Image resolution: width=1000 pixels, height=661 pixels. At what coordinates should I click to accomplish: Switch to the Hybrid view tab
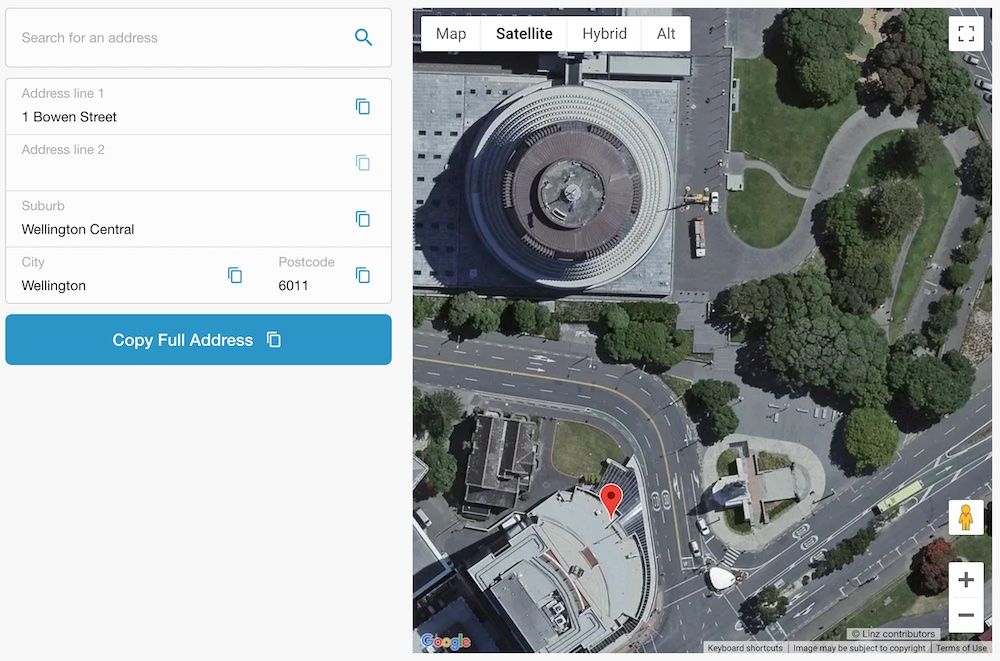click(604, 33)
